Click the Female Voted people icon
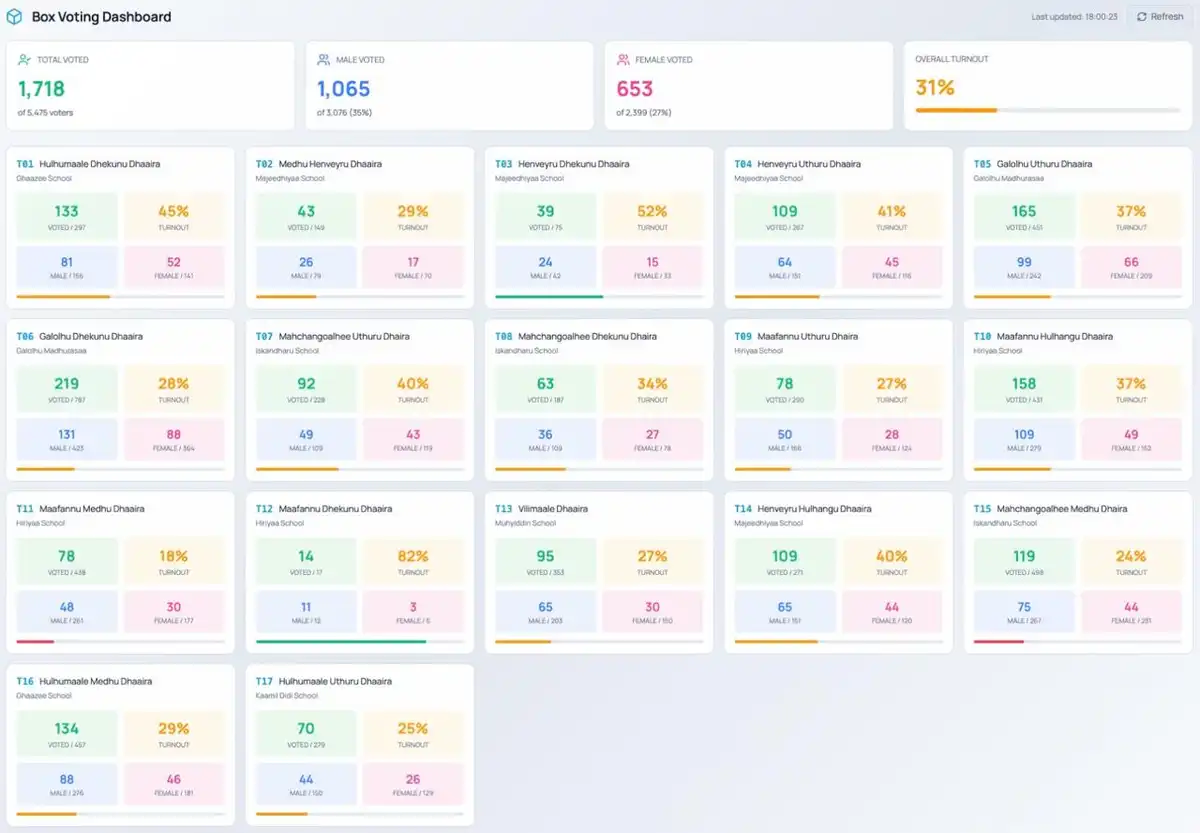 tap(623, 60)
